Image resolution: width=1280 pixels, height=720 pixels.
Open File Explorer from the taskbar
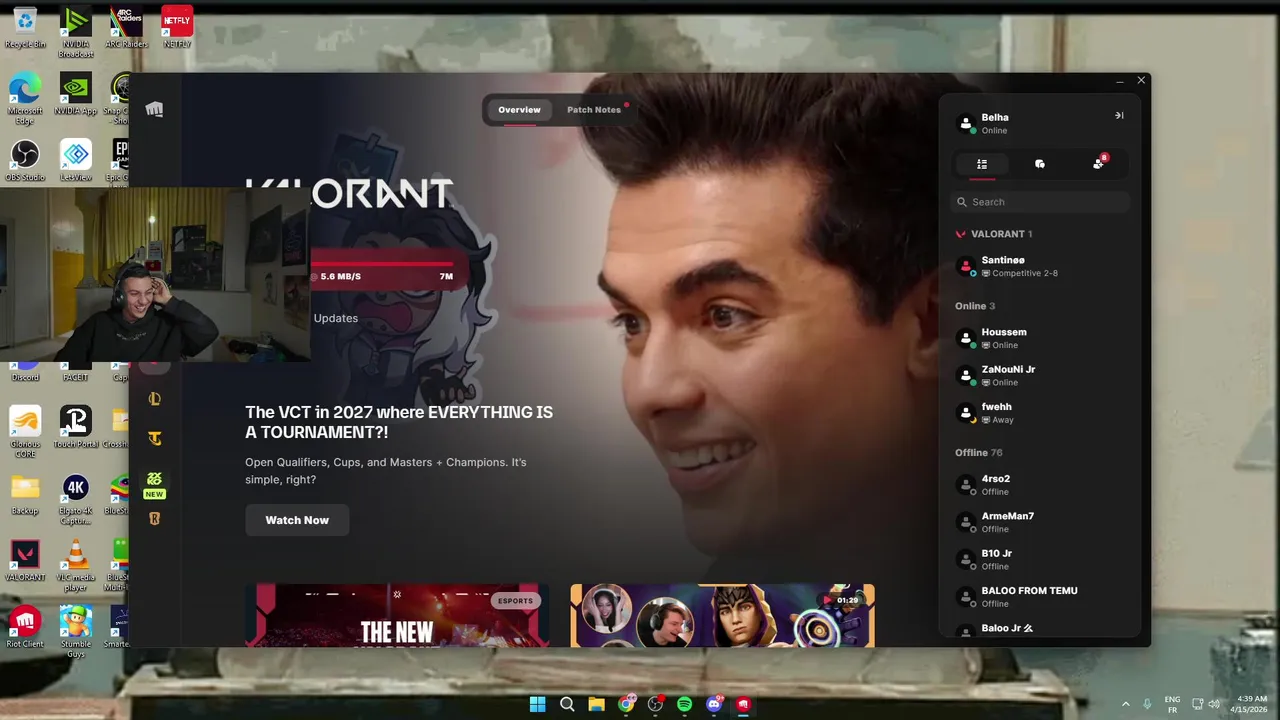[596, 704]
